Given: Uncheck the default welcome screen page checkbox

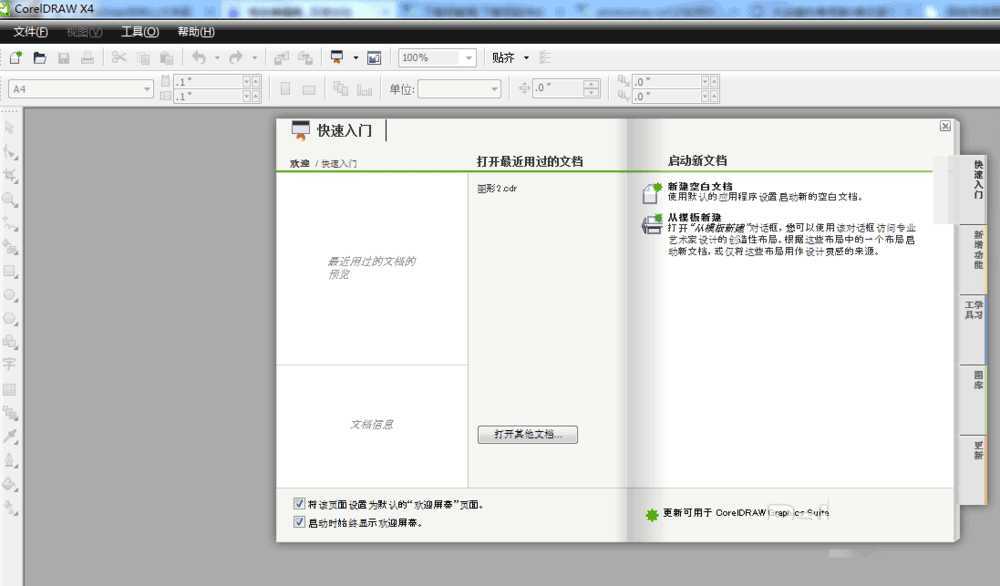Looking at the screenshot, I should click(x=298, y=503).
